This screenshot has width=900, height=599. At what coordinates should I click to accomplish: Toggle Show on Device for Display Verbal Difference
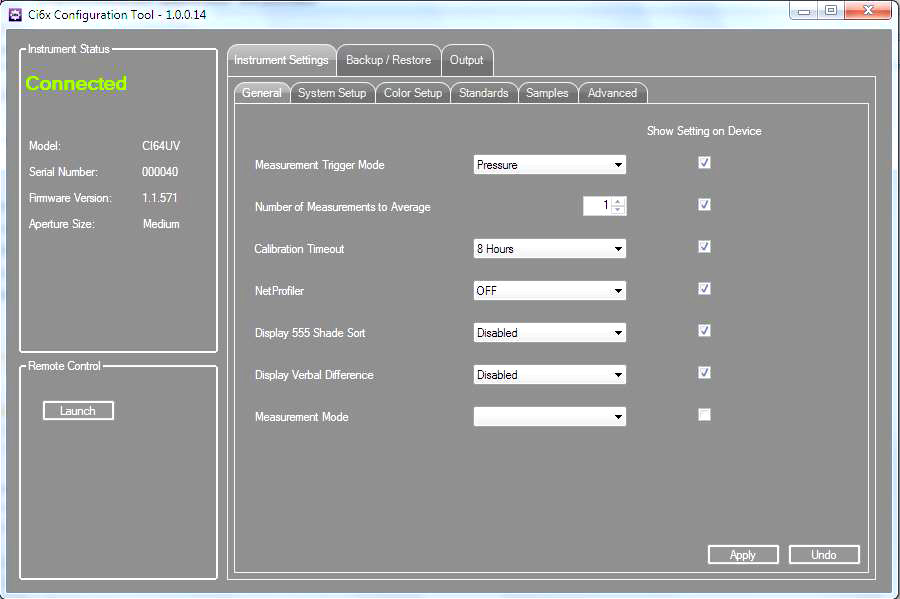coord(704,373)
